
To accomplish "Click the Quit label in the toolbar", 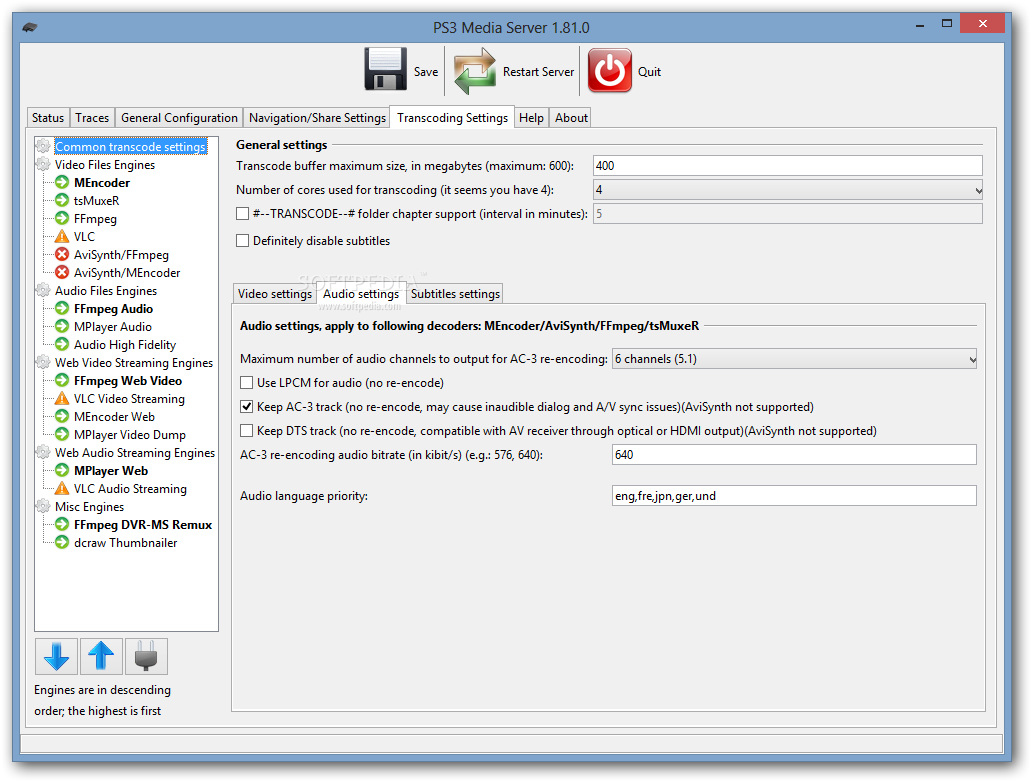I will pyautogui.click(x=649, y=71).
